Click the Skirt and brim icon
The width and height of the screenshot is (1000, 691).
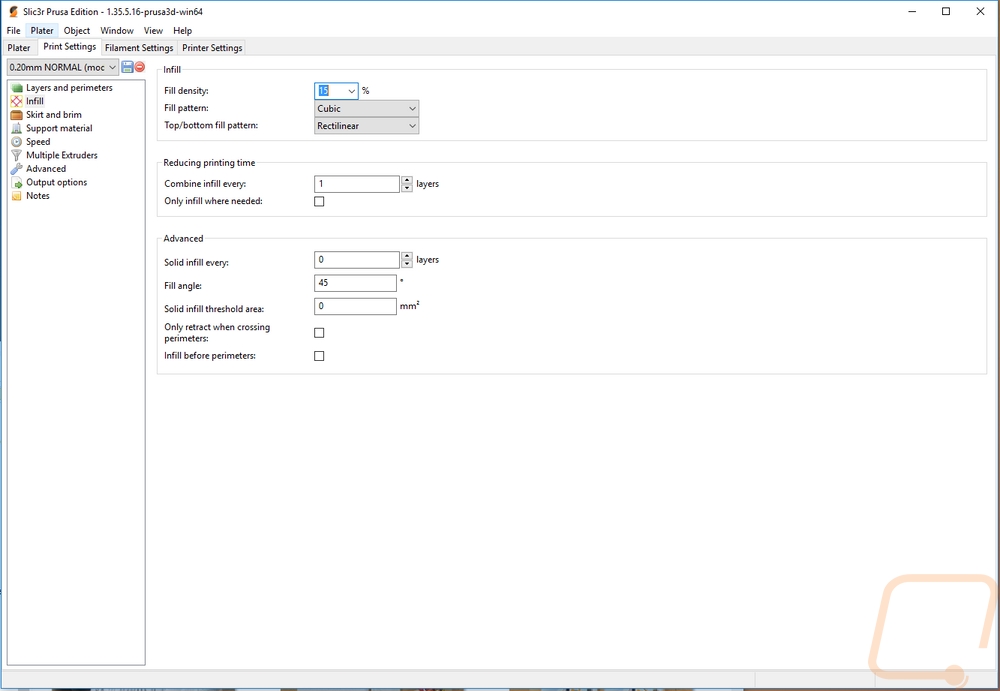[x=17, y=115]
